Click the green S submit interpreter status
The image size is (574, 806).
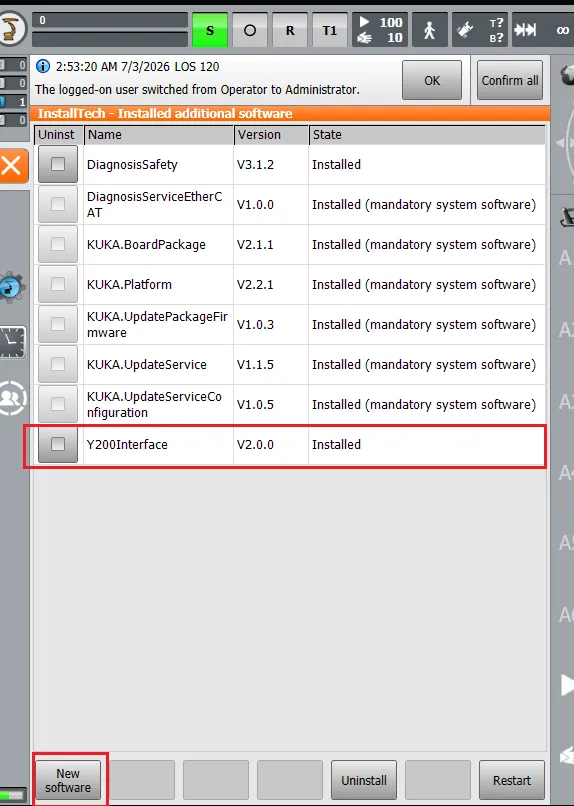pyautogui.click(x=210, y=30)
